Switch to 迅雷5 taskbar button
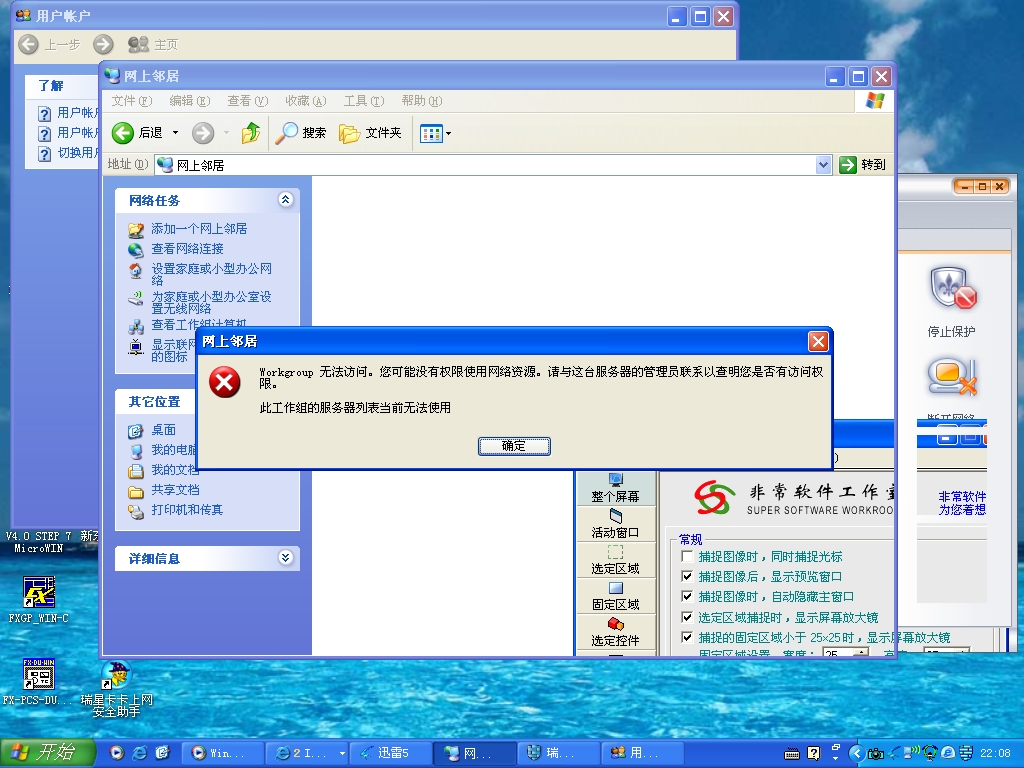The width and height of the screenshot is (1024, 768). point(391,753)
